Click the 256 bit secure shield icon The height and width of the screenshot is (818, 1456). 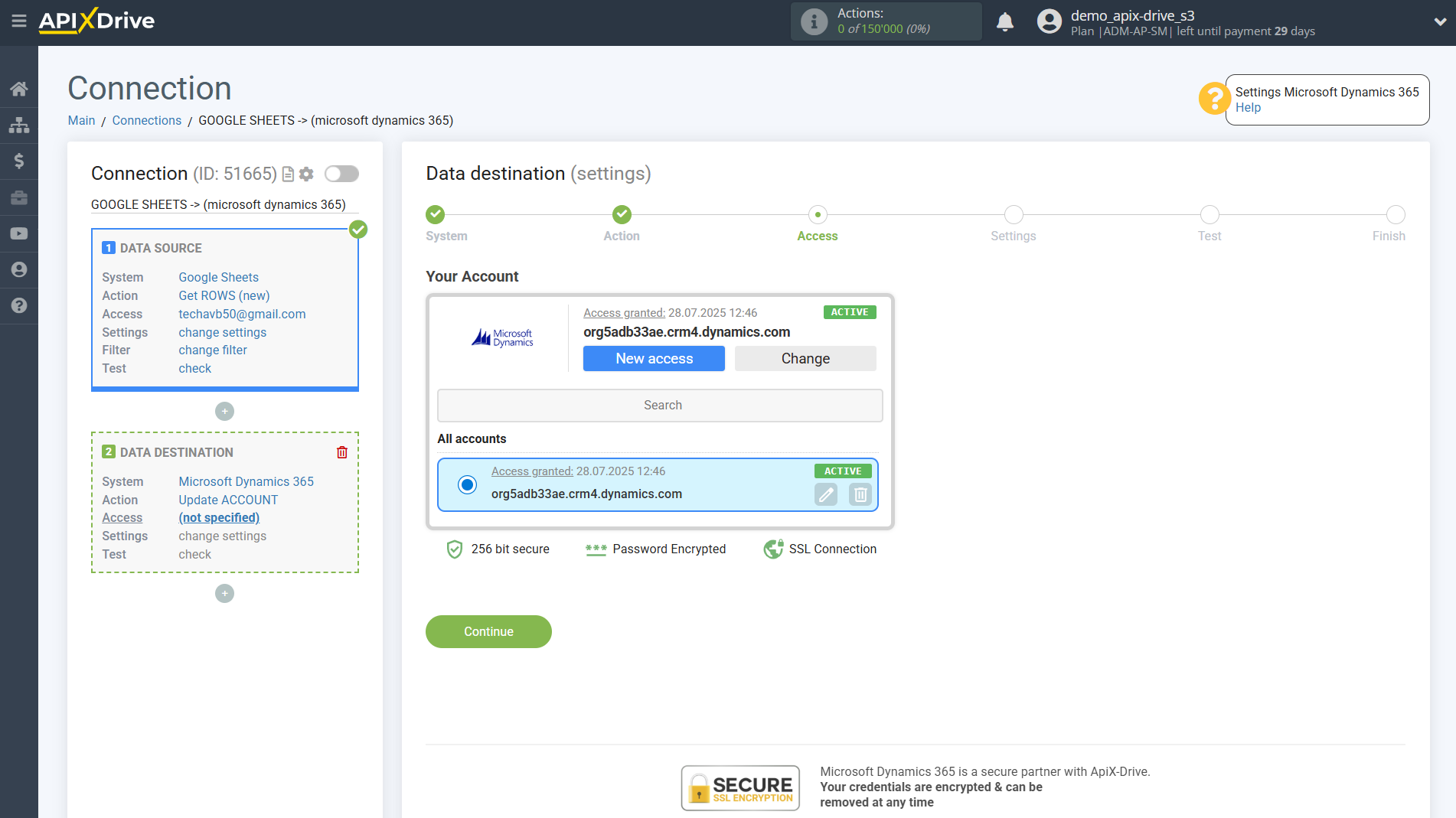[455, 549]
